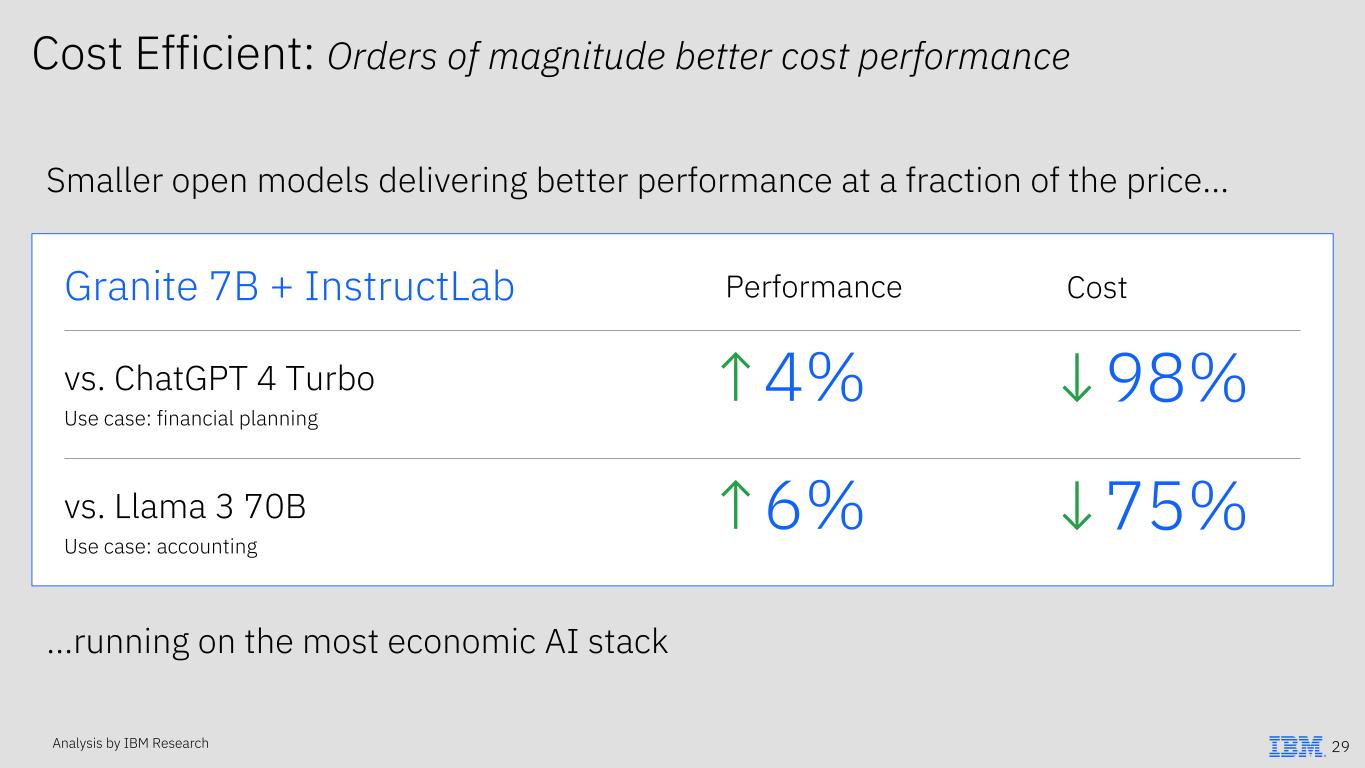The image size is (1365, 768).
Task: Click the green up arrow beside 4%
Action: point(734,377)
